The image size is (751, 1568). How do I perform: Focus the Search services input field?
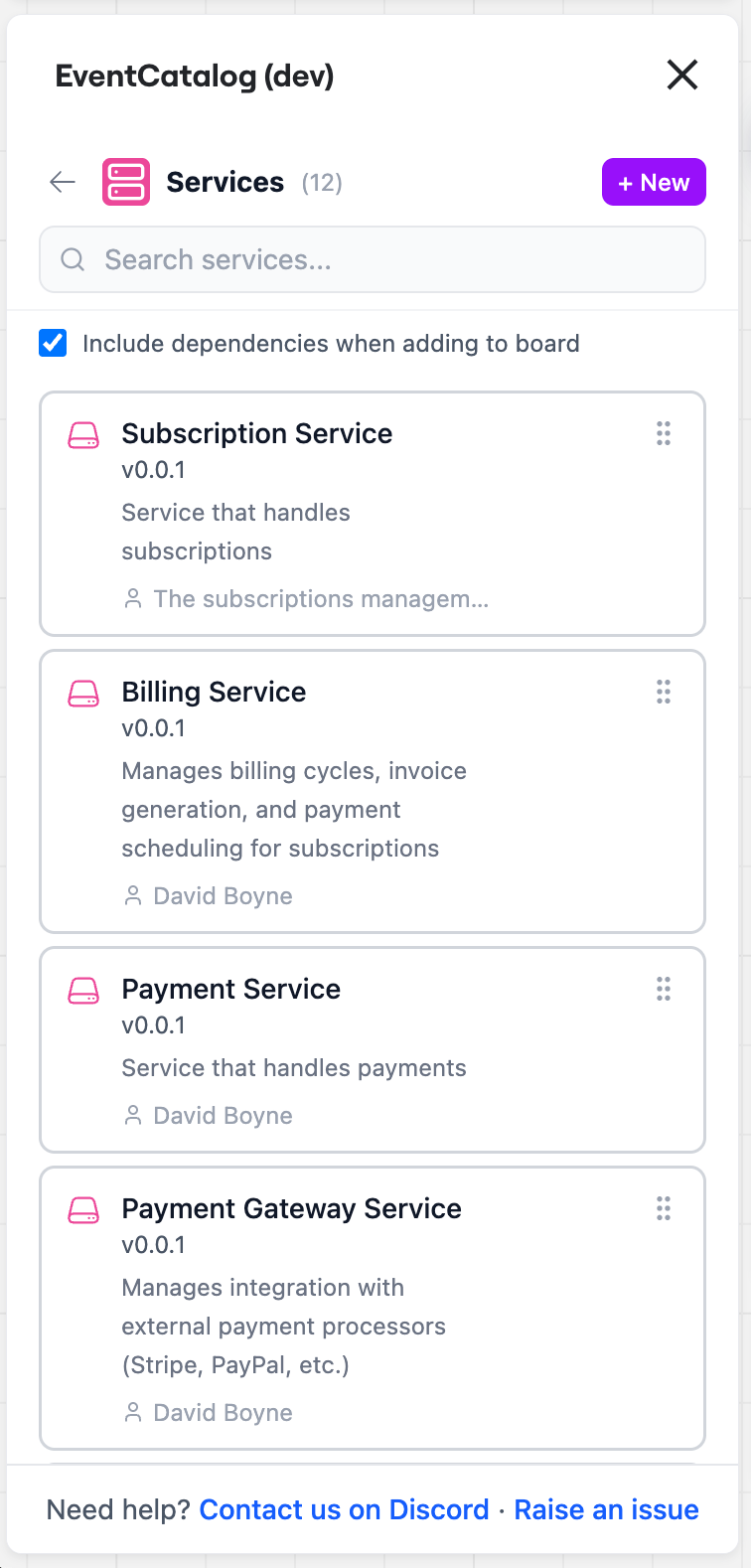pos(397,259)
